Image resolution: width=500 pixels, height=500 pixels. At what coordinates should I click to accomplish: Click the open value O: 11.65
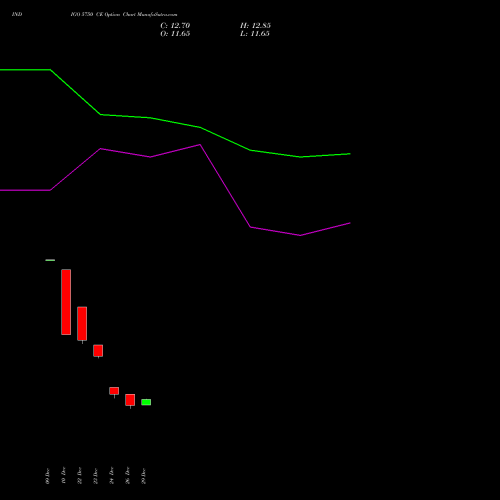pos(175,34)
